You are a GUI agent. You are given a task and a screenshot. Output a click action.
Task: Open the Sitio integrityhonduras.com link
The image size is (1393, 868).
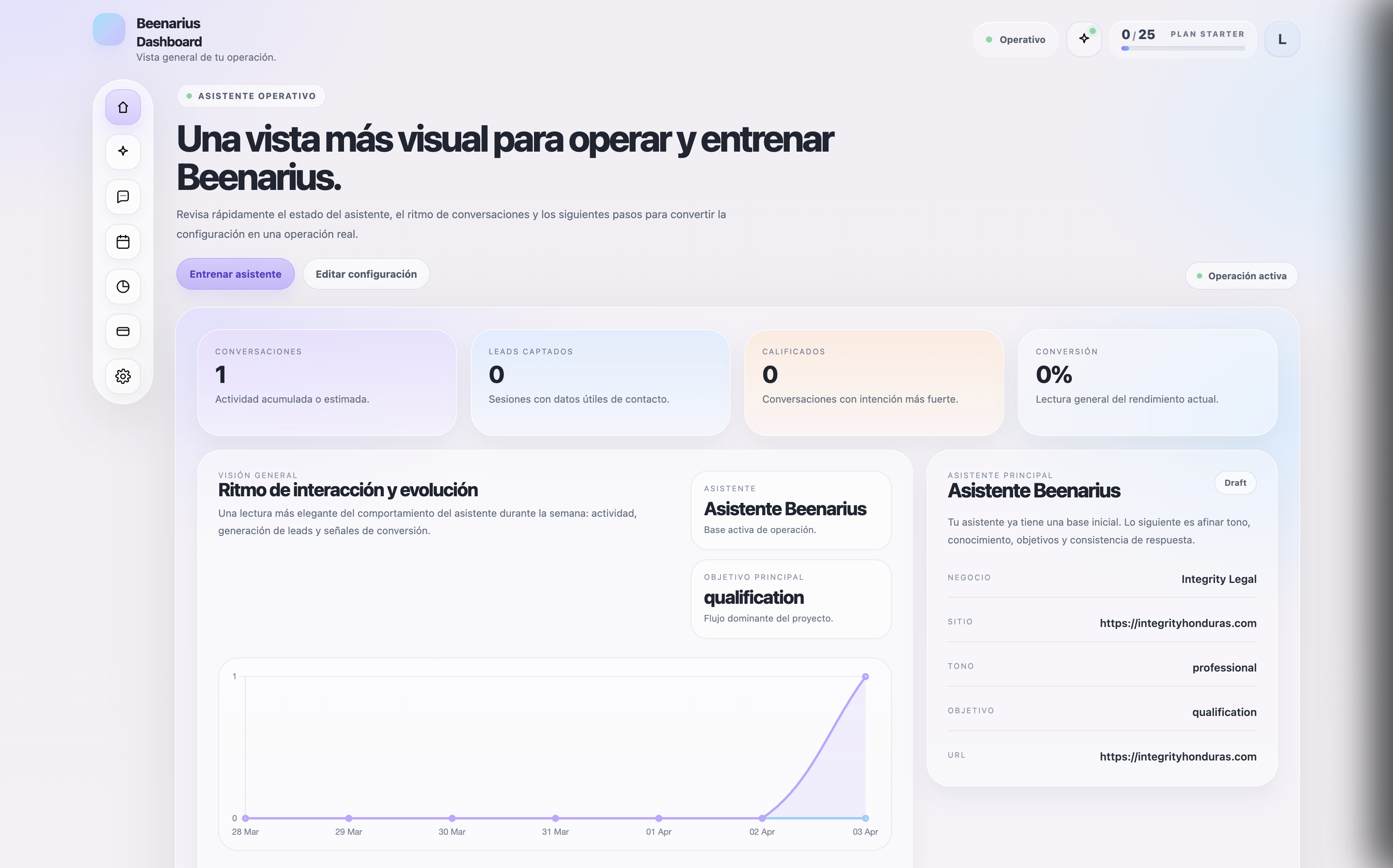click(1178, 623)
